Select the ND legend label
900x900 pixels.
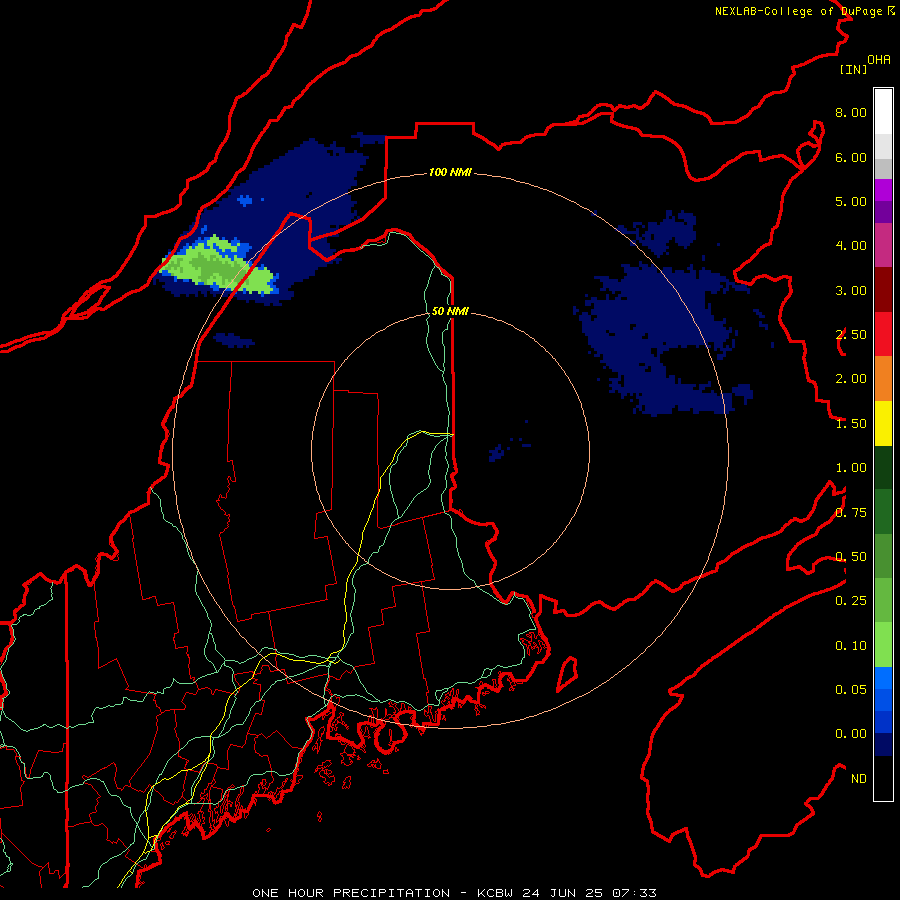(x=859, y=779)
